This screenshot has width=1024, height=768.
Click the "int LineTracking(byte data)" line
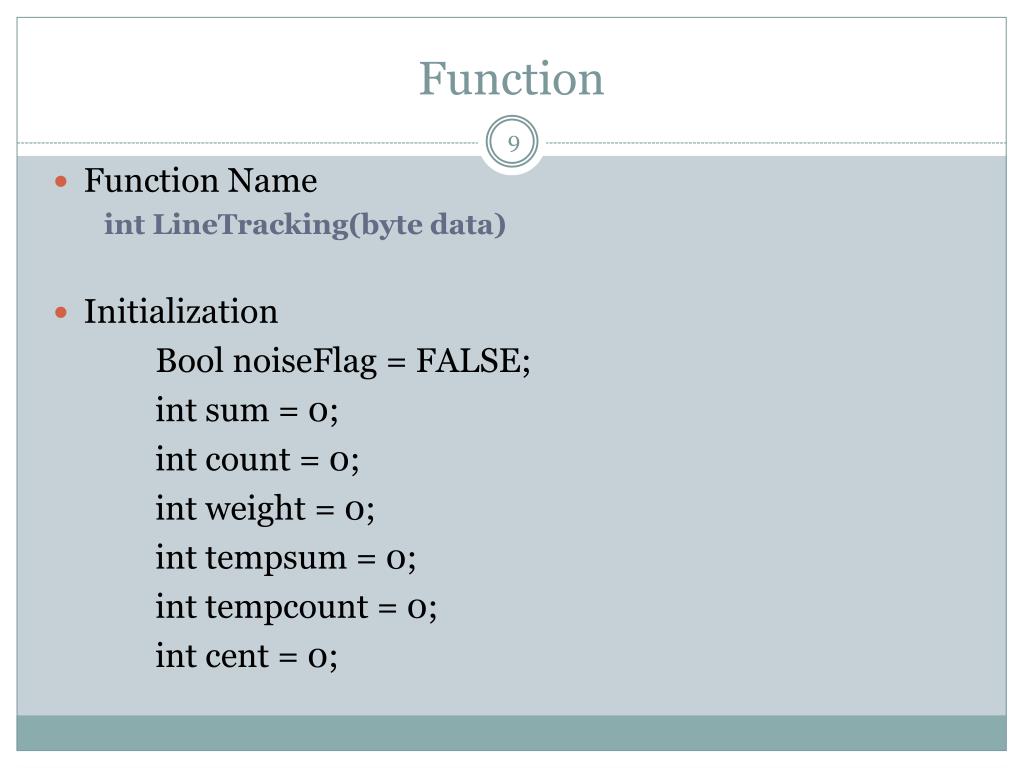pyautogui.click(x=305, y=225)
